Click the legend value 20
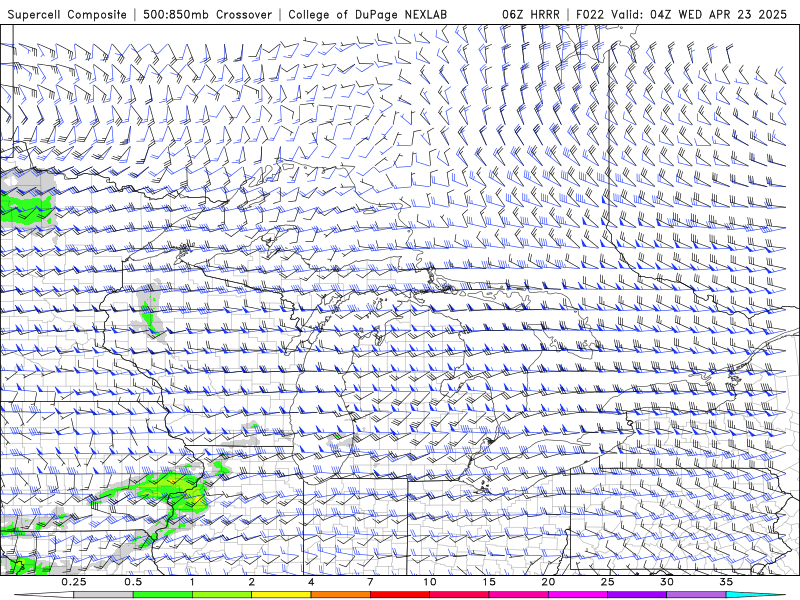This screenshot has width=800, height=600. [x=548, y=582]
